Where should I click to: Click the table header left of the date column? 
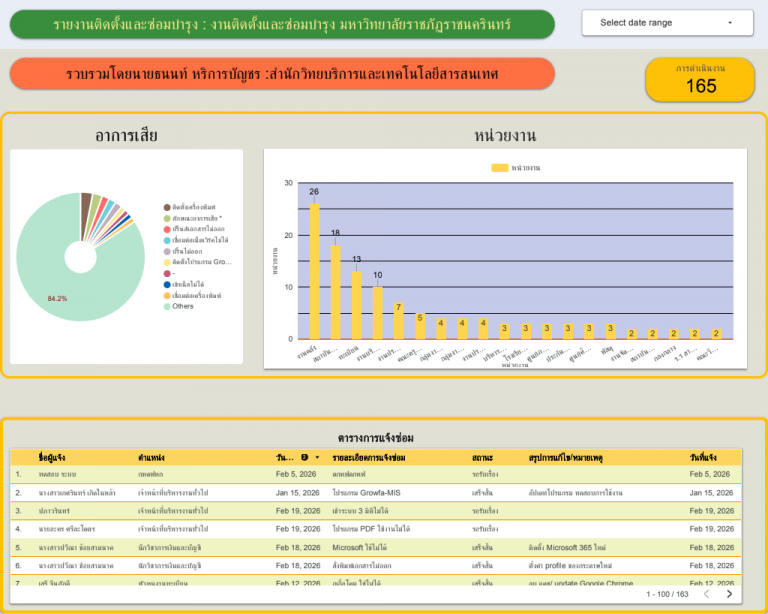tap(151, 458)
